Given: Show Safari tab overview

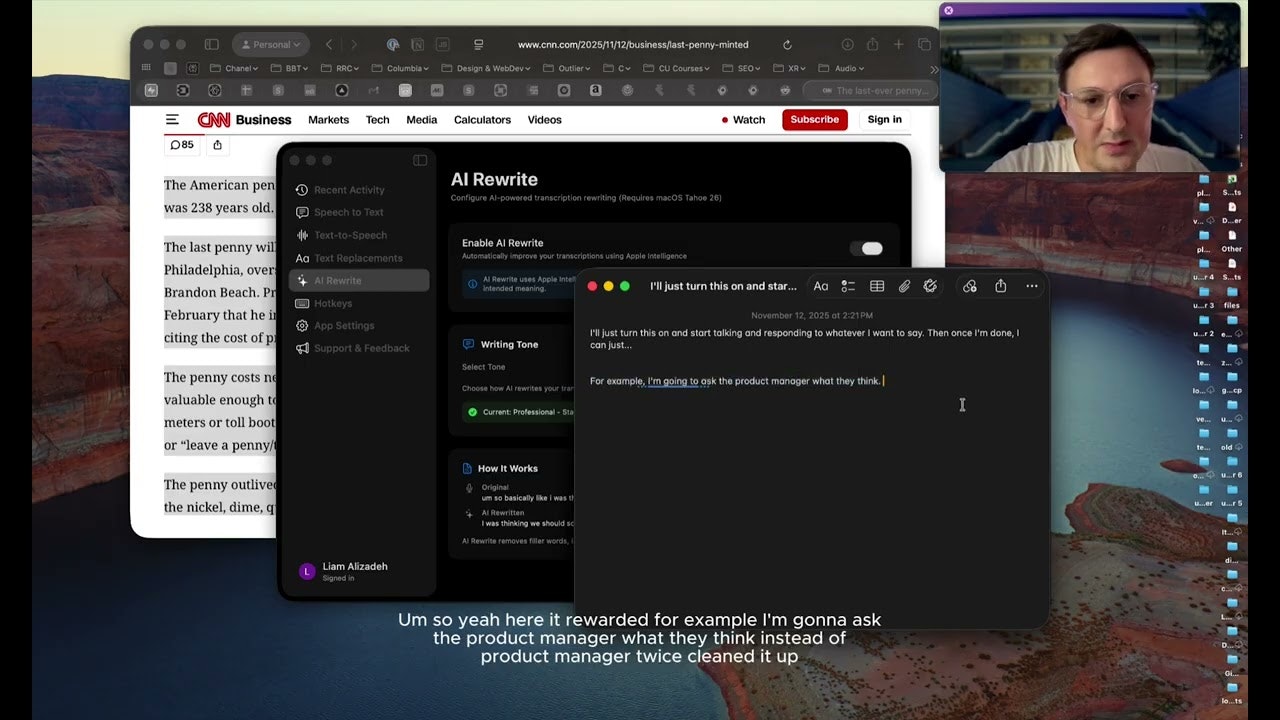Looking at the screenshot, I should (924, 45).
